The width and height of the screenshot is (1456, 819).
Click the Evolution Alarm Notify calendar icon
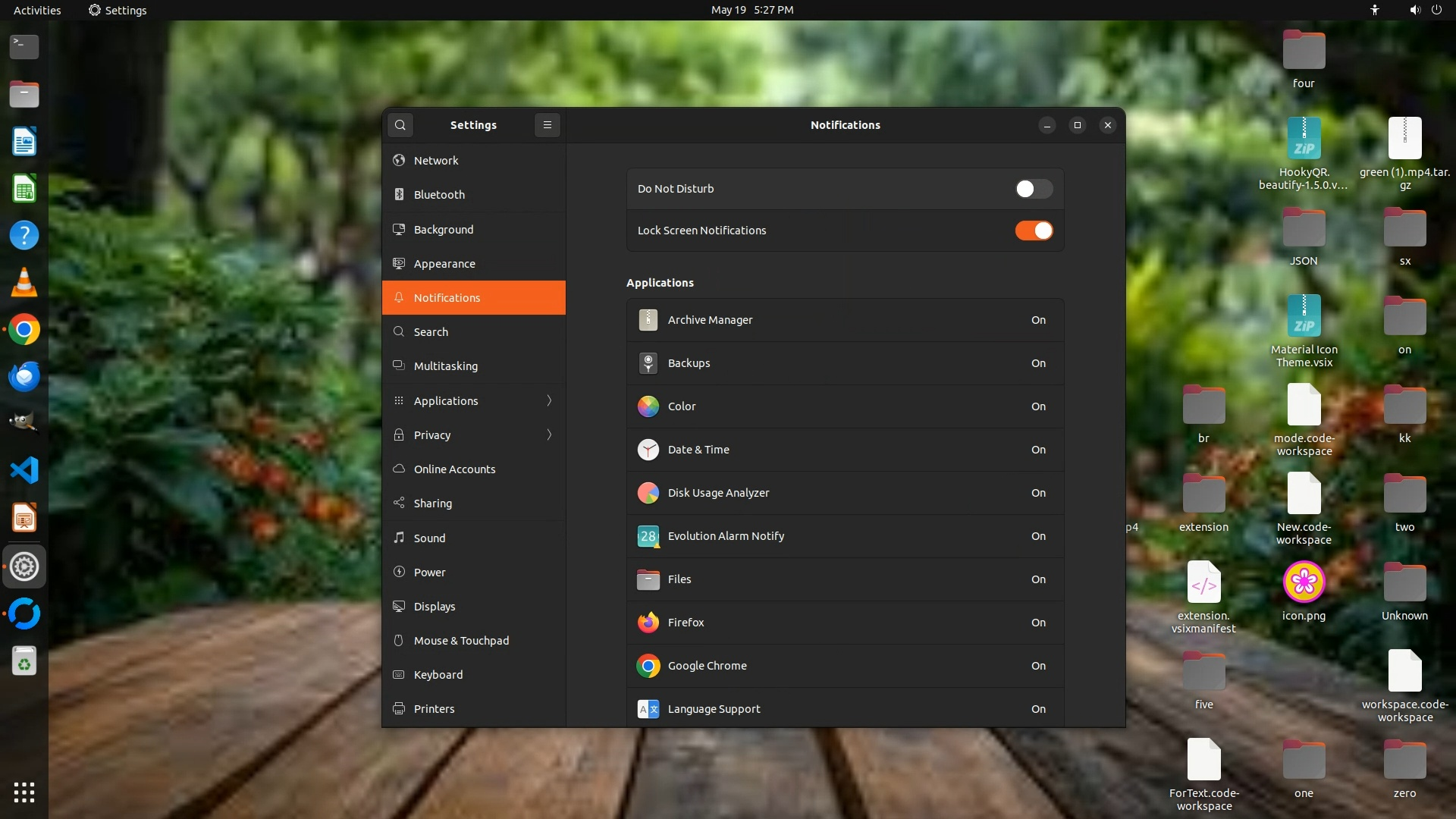pyautogui.click(x=648, y=536)
